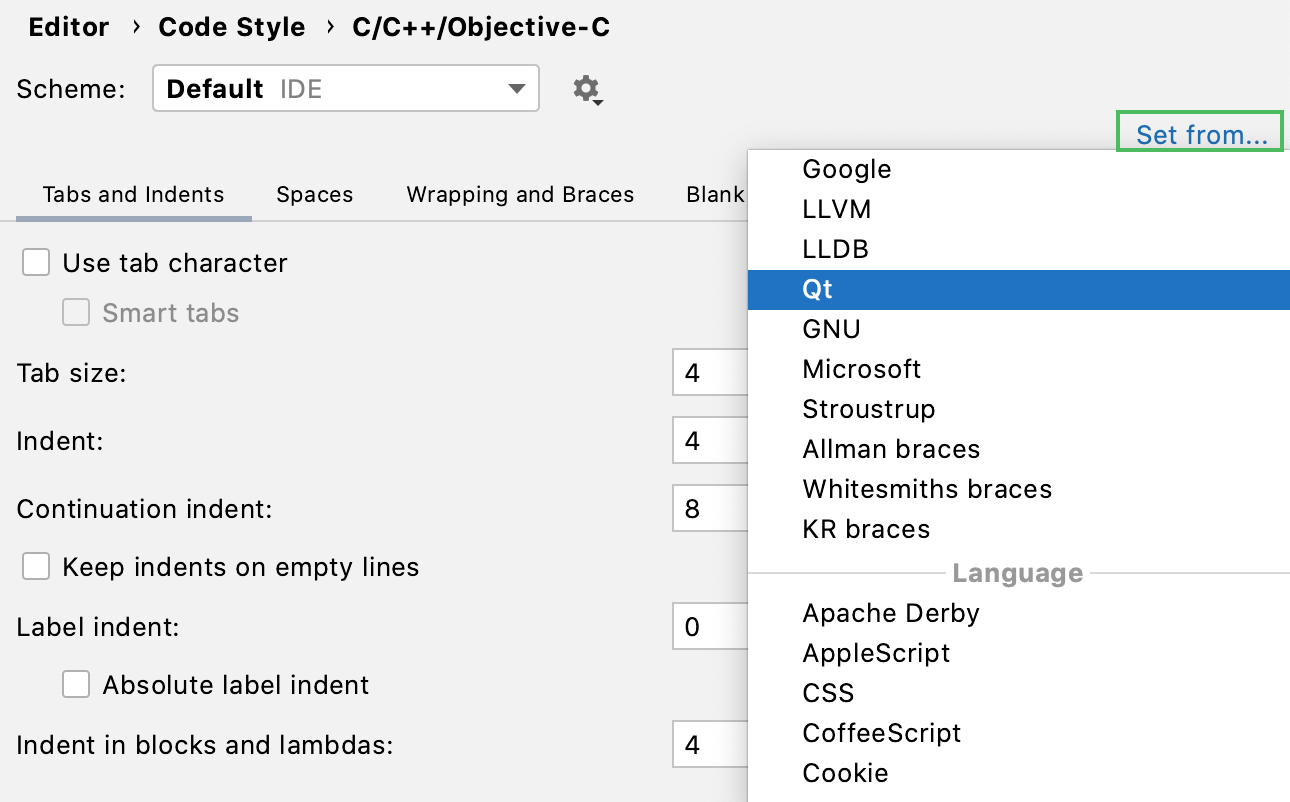Viewport: 1290px width, 802px height.
Task: Select the highlighted Qt style
Action: pos(1019,289)
